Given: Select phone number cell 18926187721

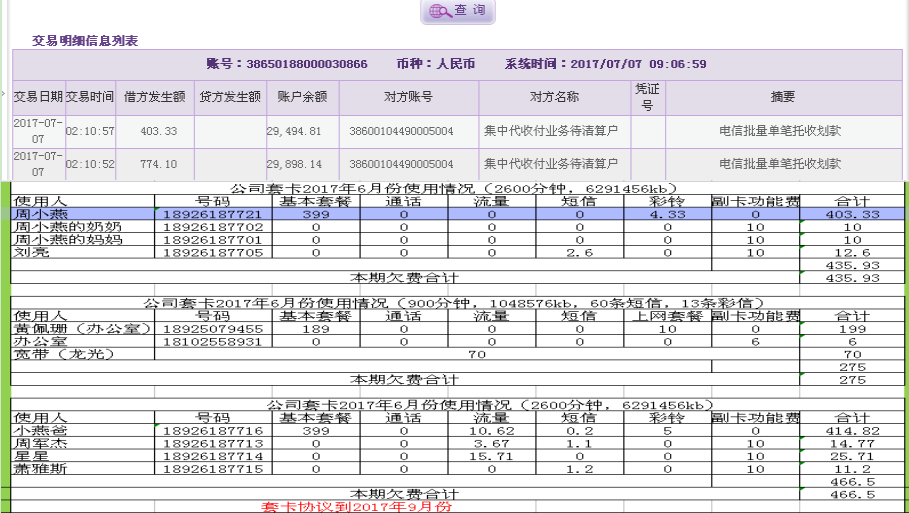Looking at the screenshot, I should point(214,214).
